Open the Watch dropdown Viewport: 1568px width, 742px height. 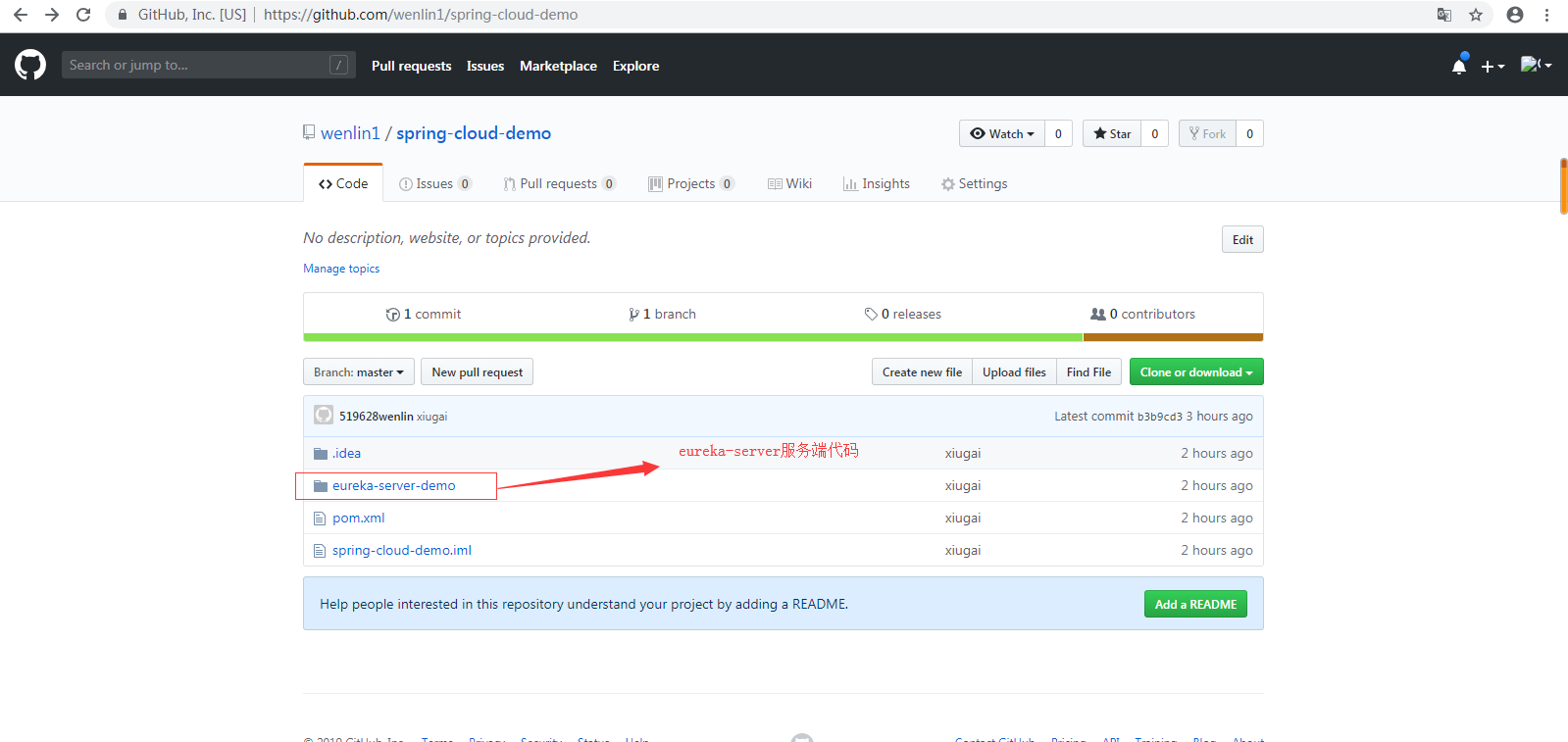[1002, 133]
